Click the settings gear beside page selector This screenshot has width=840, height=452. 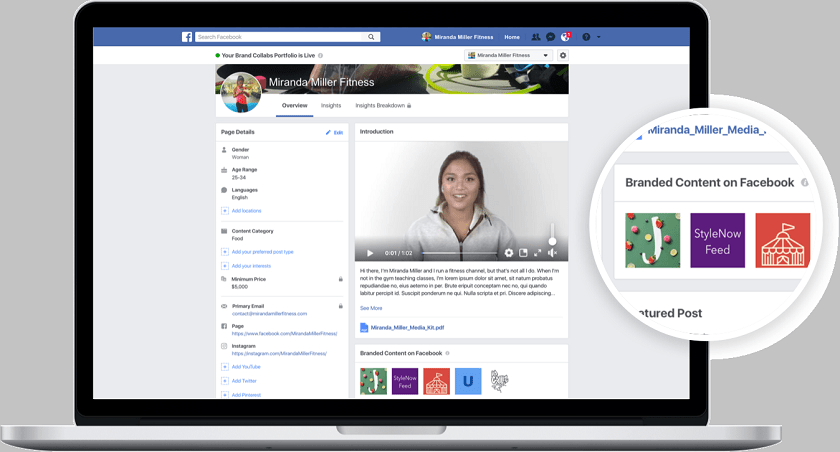tap(563, 55)
